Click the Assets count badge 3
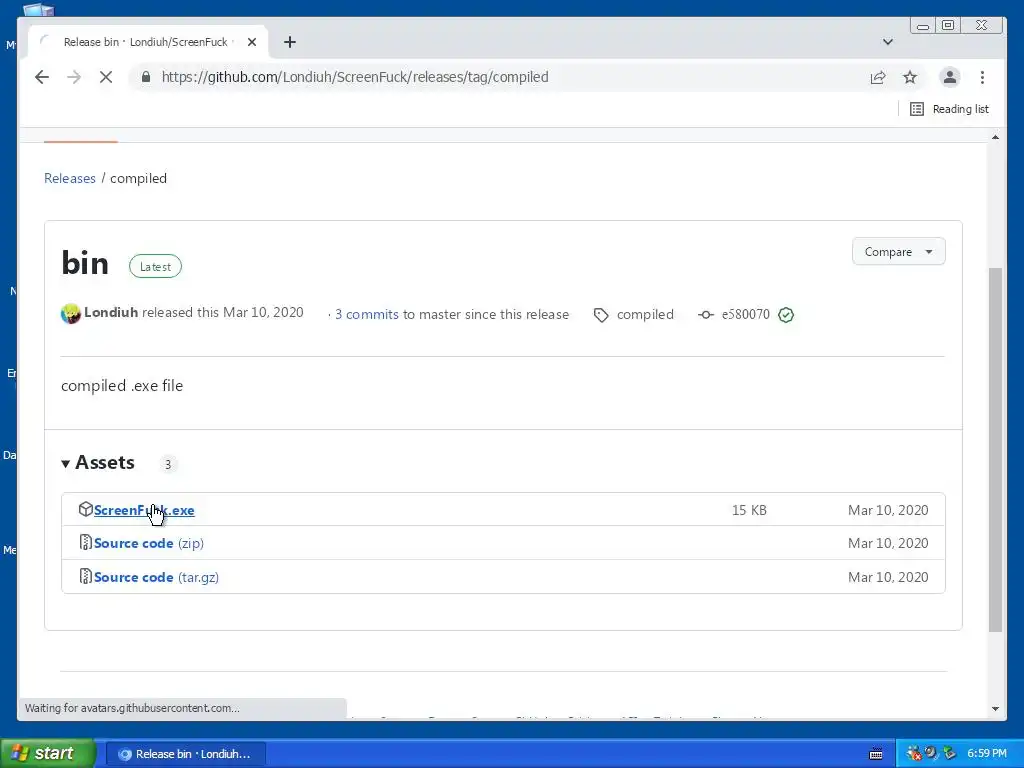The image size is (1024, 768). tap(168, 464)
